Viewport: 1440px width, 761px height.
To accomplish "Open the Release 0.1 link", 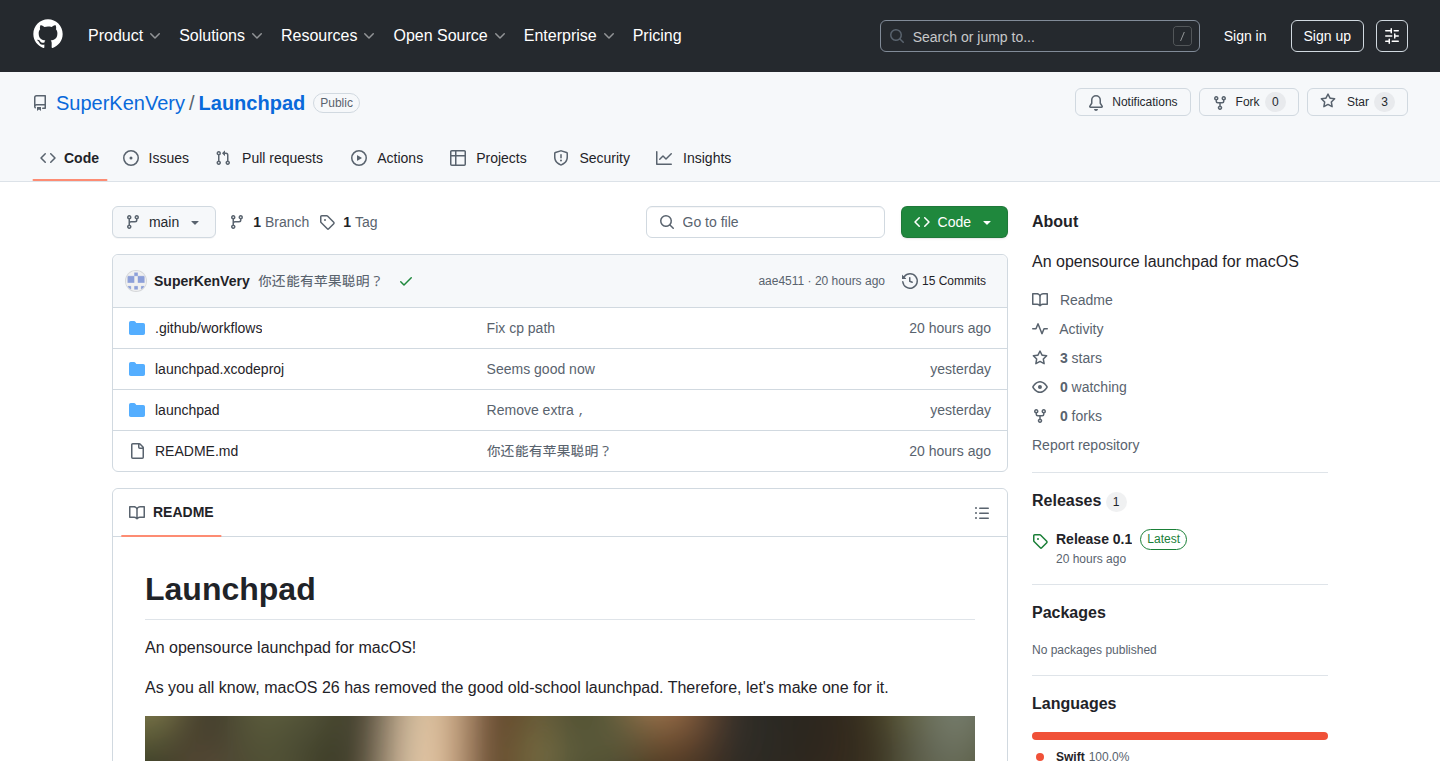I will click(1094, 539).
